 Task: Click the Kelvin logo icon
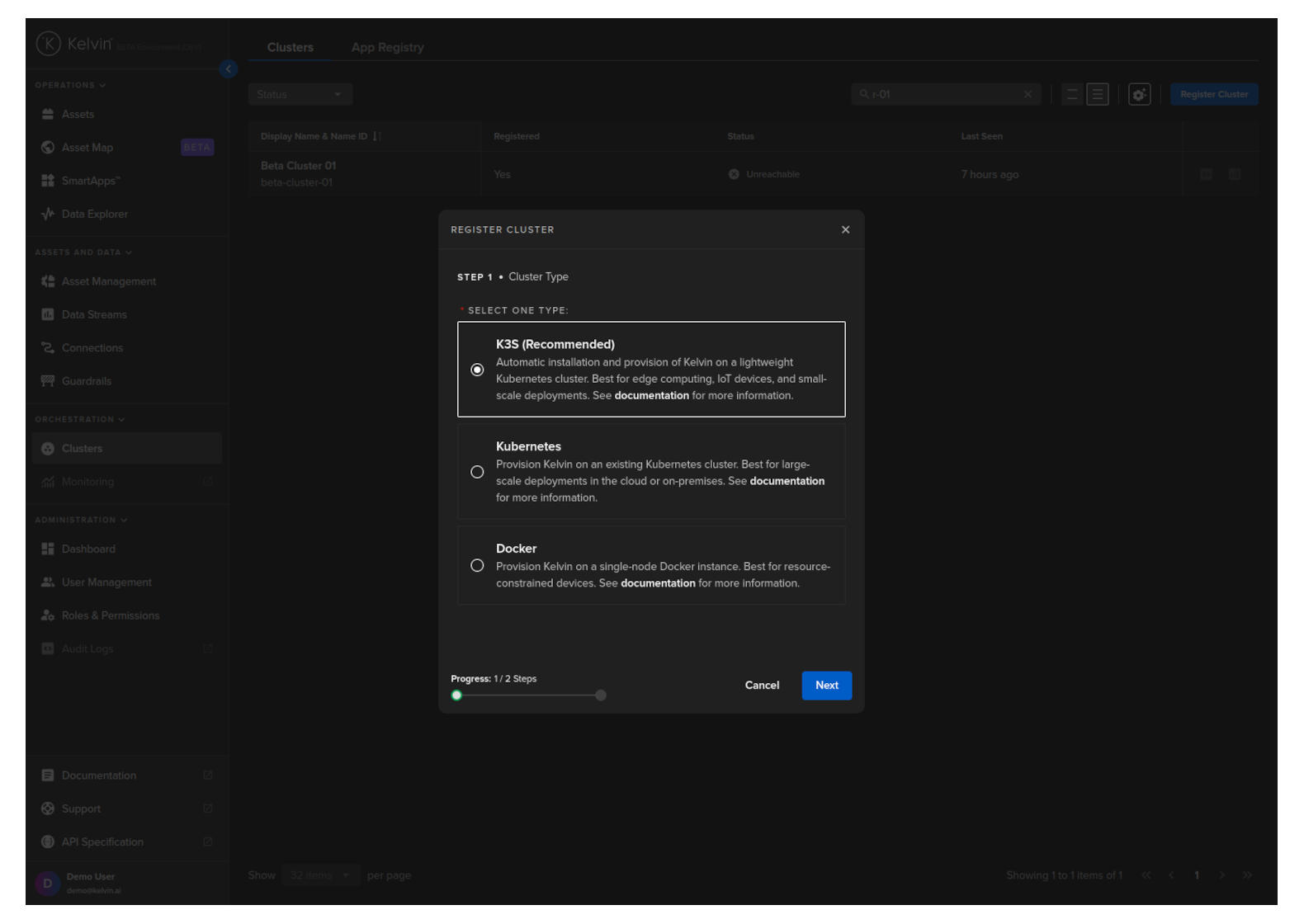(49, 44)
